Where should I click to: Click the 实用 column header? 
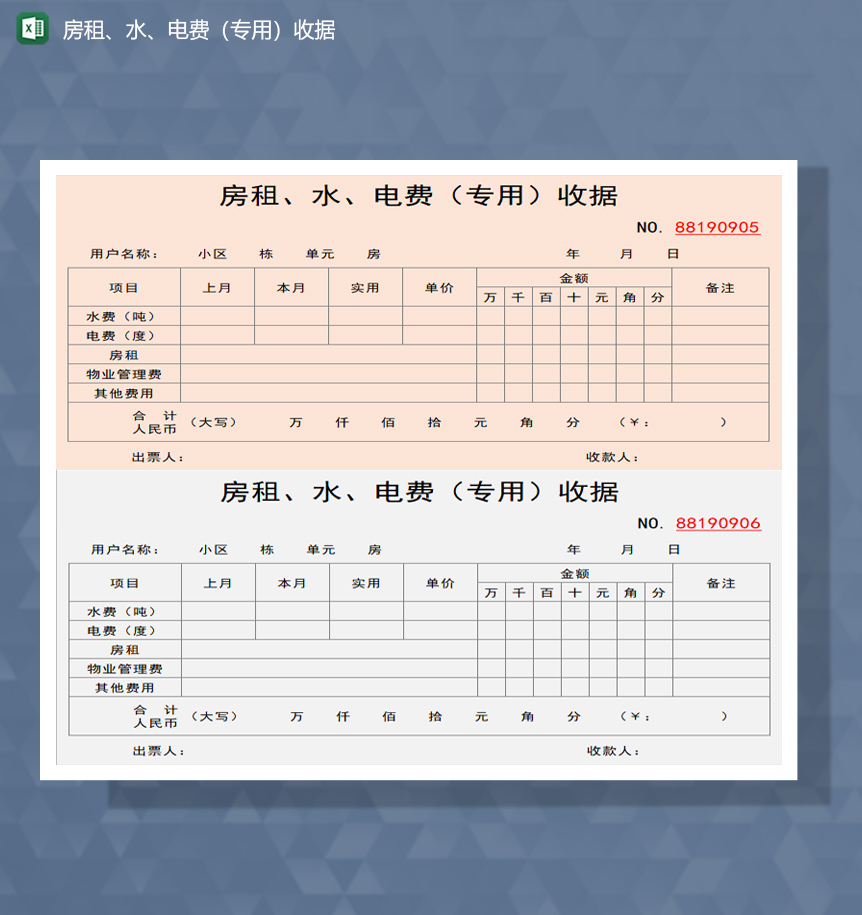click(365, 287)
